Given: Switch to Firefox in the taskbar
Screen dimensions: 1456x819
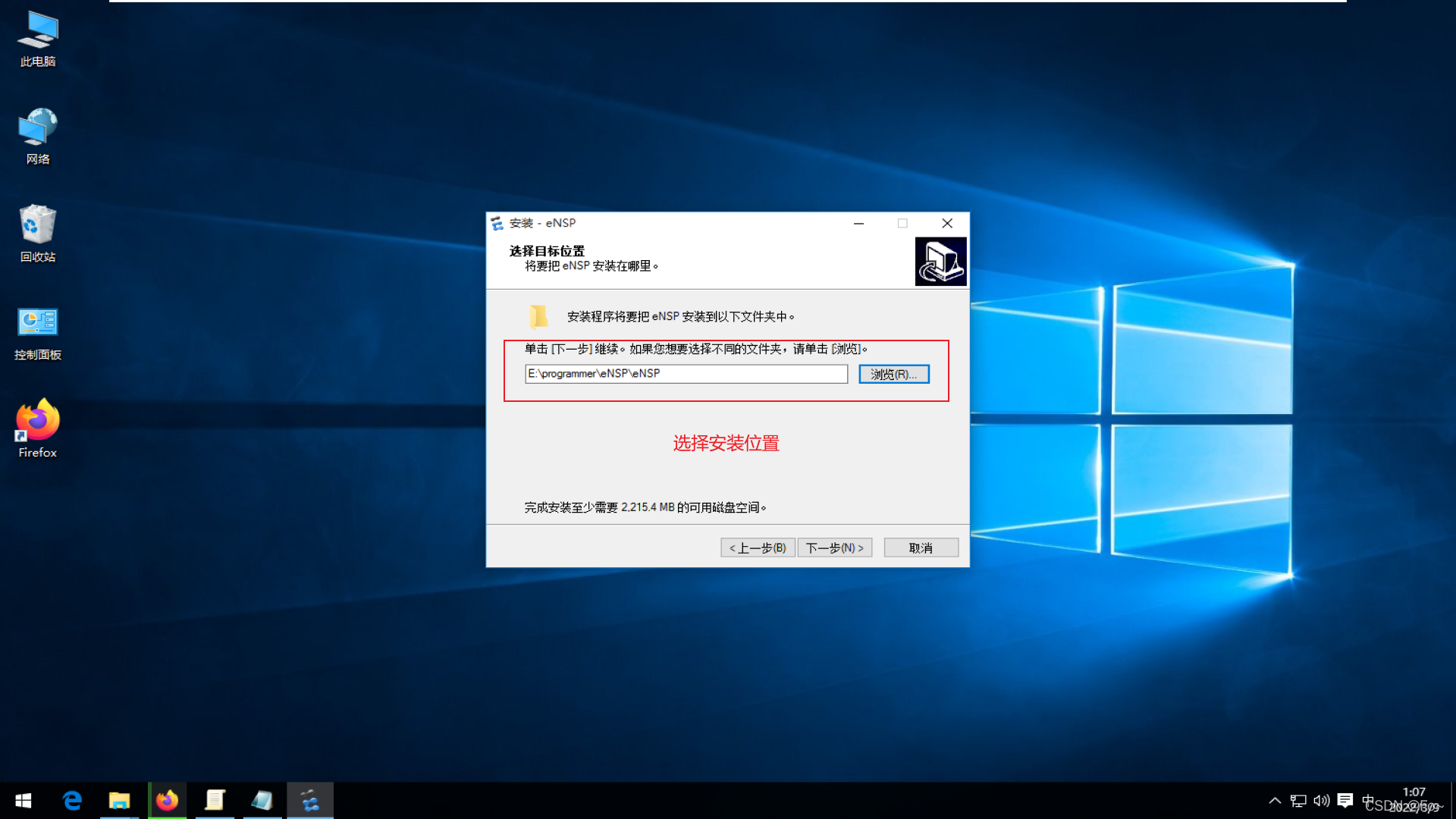Looking at the screenshot, I should (x=167, y=801).
